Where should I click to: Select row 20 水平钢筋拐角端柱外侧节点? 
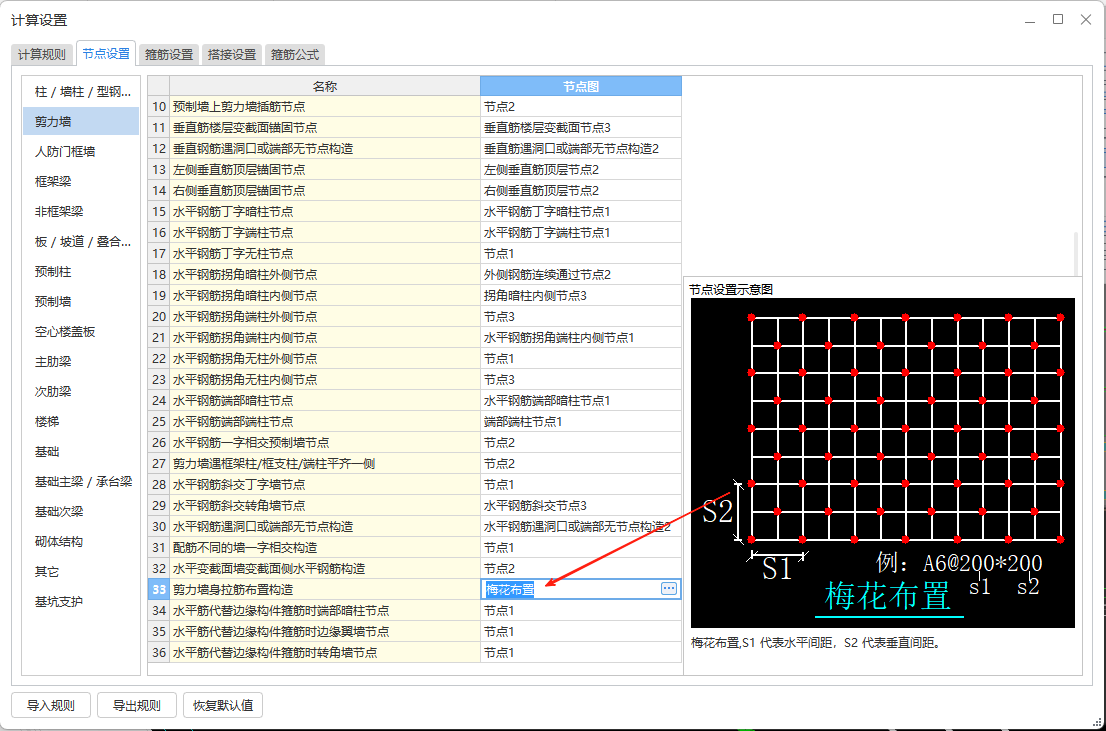tap(324, 317)
